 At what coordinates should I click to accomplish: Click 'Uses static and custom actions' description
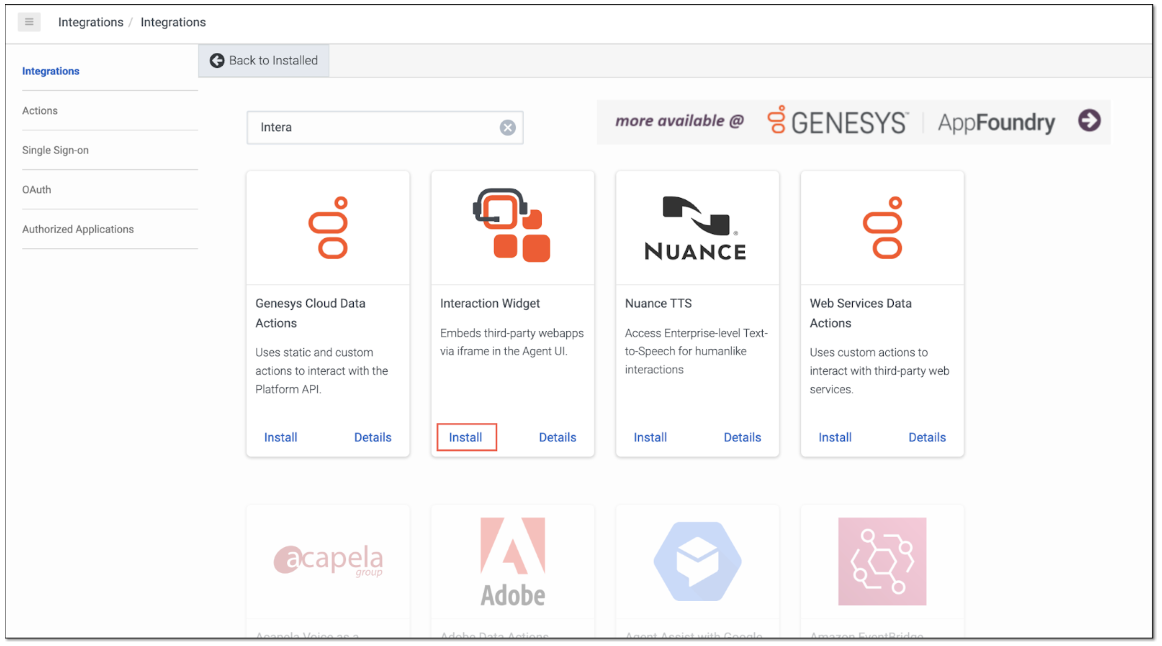coord(322,370)
